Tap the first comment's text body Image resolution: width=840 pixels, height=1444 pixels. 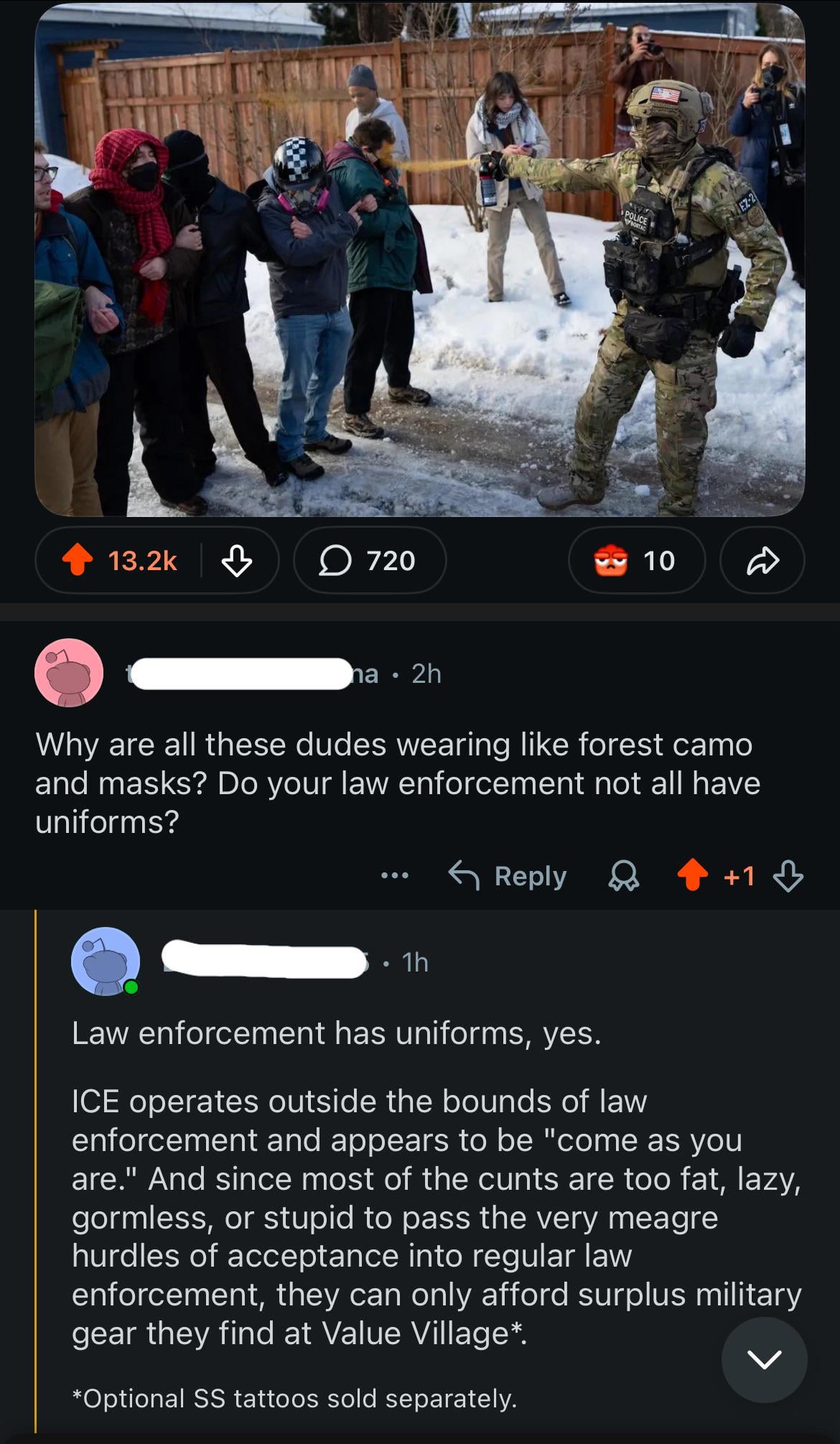[x=397, y=783]
